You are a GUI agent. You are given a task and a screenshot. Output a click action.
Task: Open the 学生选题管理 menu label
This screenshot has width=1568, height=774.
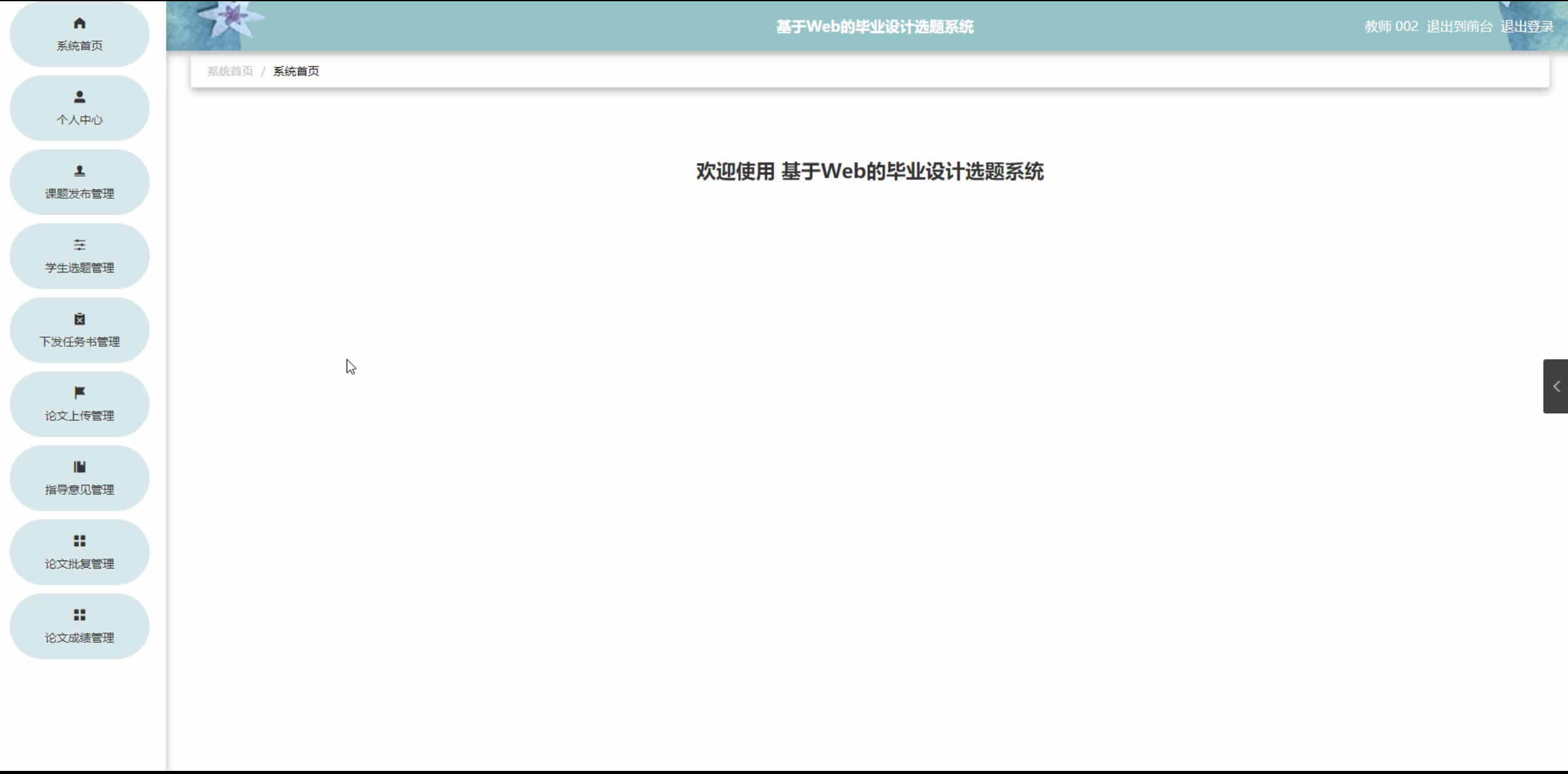click(x=79, y=268)
